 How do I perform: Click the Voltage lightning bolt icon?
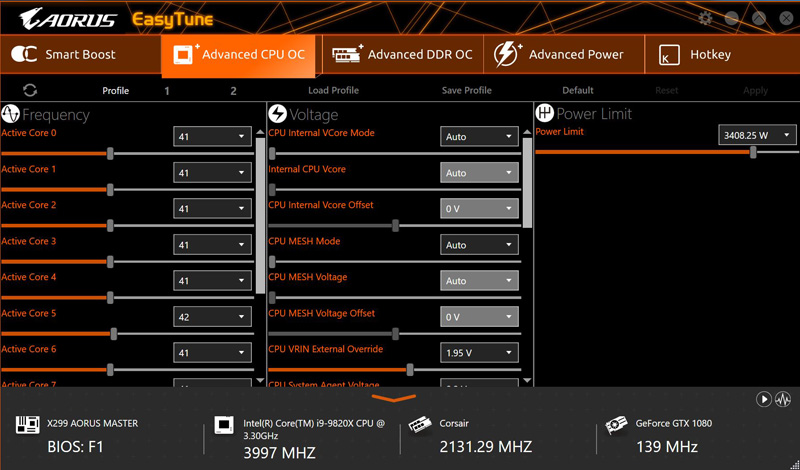tap(278, 114)
